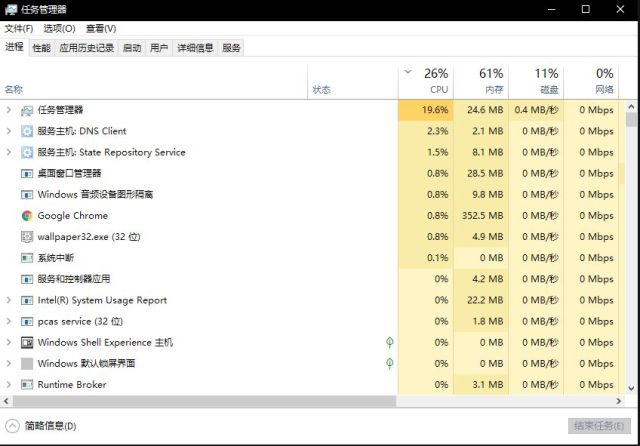Switch to the 服务 tab
The image size is (640, 446).
[x=231, y=48]
